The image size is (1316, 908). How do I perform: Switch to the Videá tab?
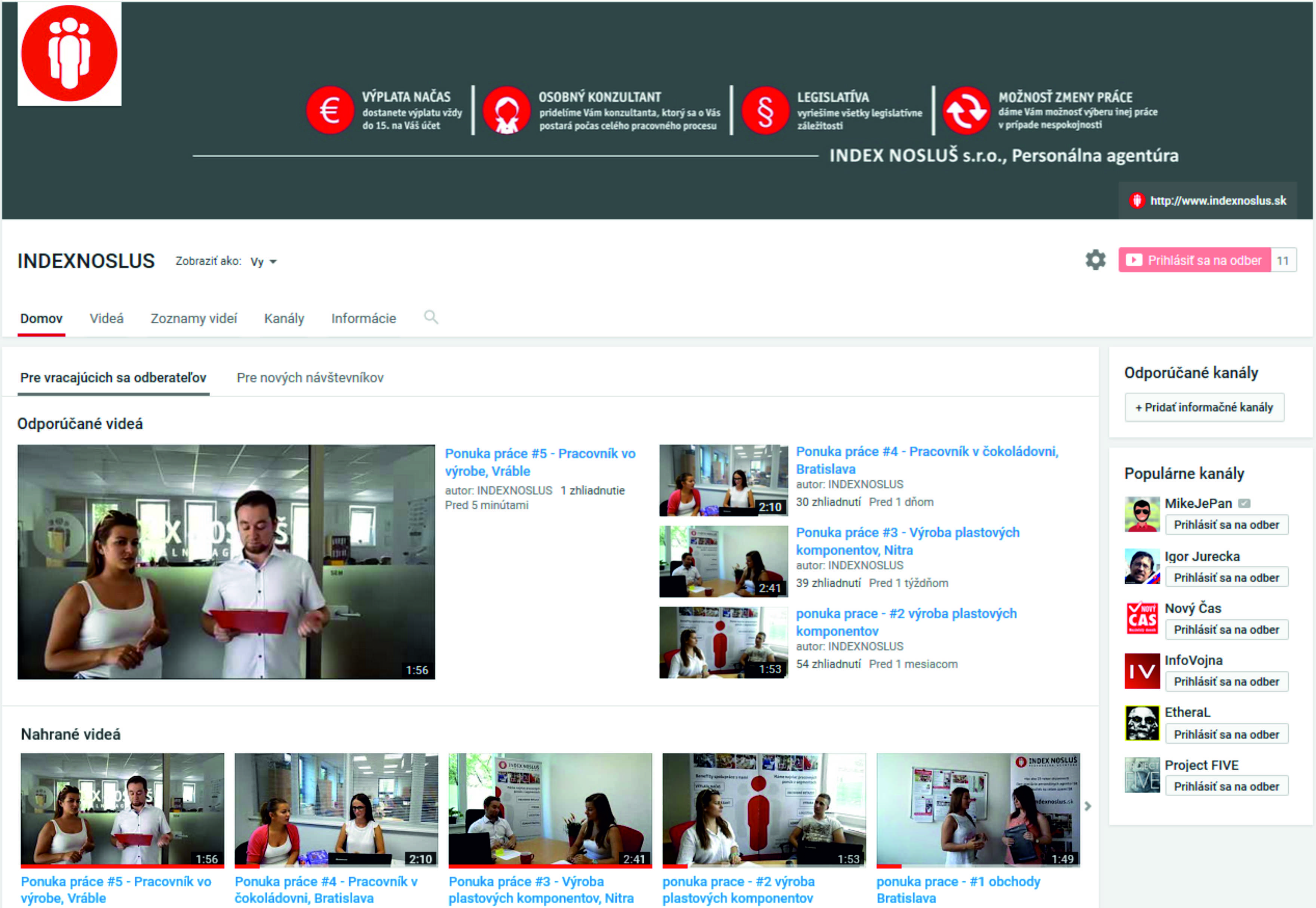pos(106,319)
